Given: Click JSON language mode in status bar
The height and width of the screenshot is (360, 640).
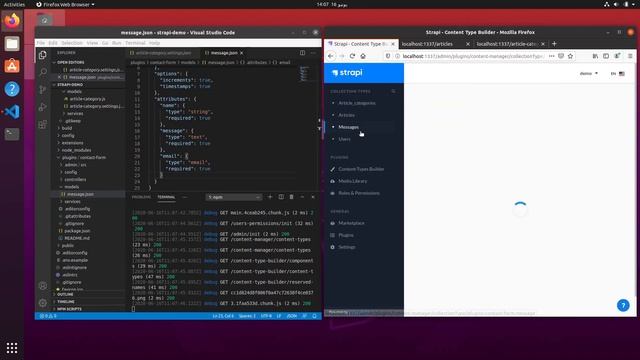Looking at the screenshot, I should point(292,316).
